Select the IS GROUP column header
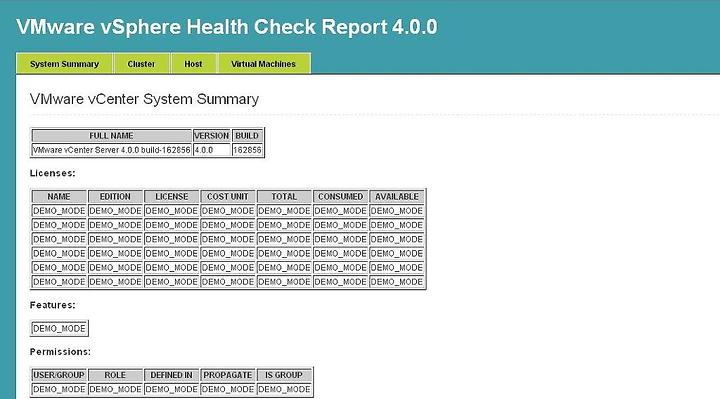Viewport: 720px width, 399px height. 284,375
